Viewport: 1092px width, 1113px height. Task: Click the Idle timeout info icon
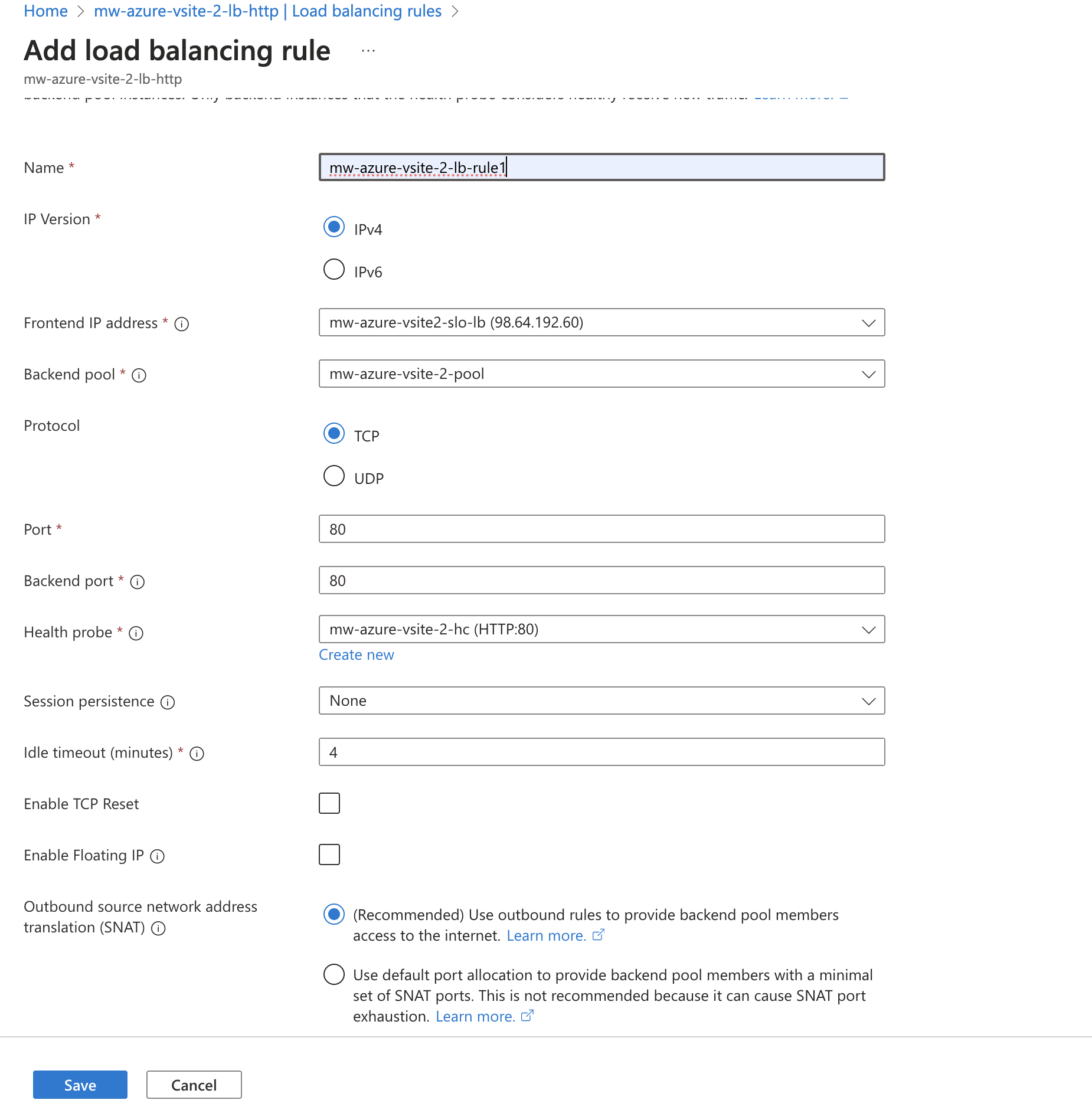(x=196, y=754)
